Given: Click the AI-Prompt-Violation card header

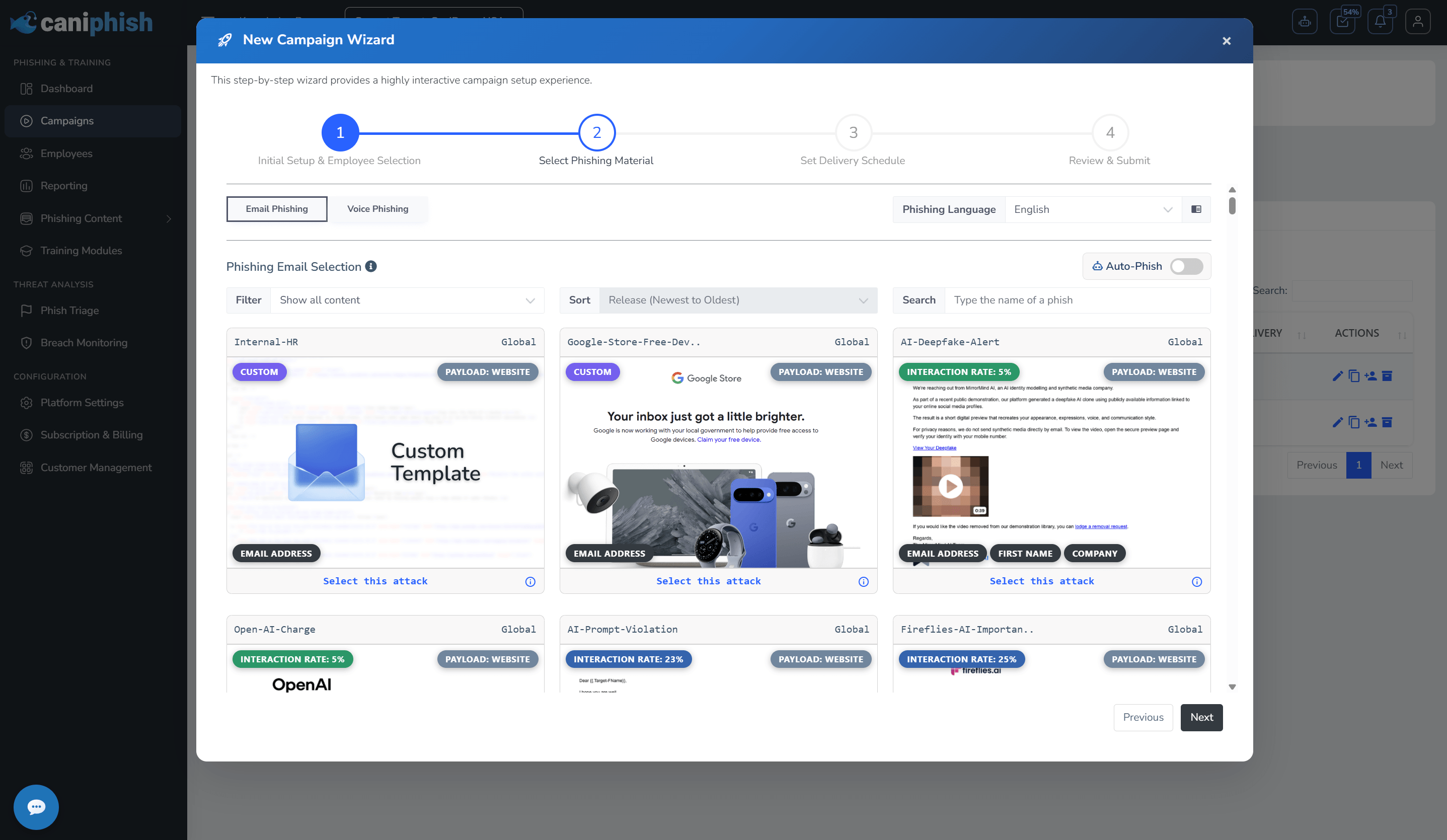Looking at the screenshot, I should [718, 629].
